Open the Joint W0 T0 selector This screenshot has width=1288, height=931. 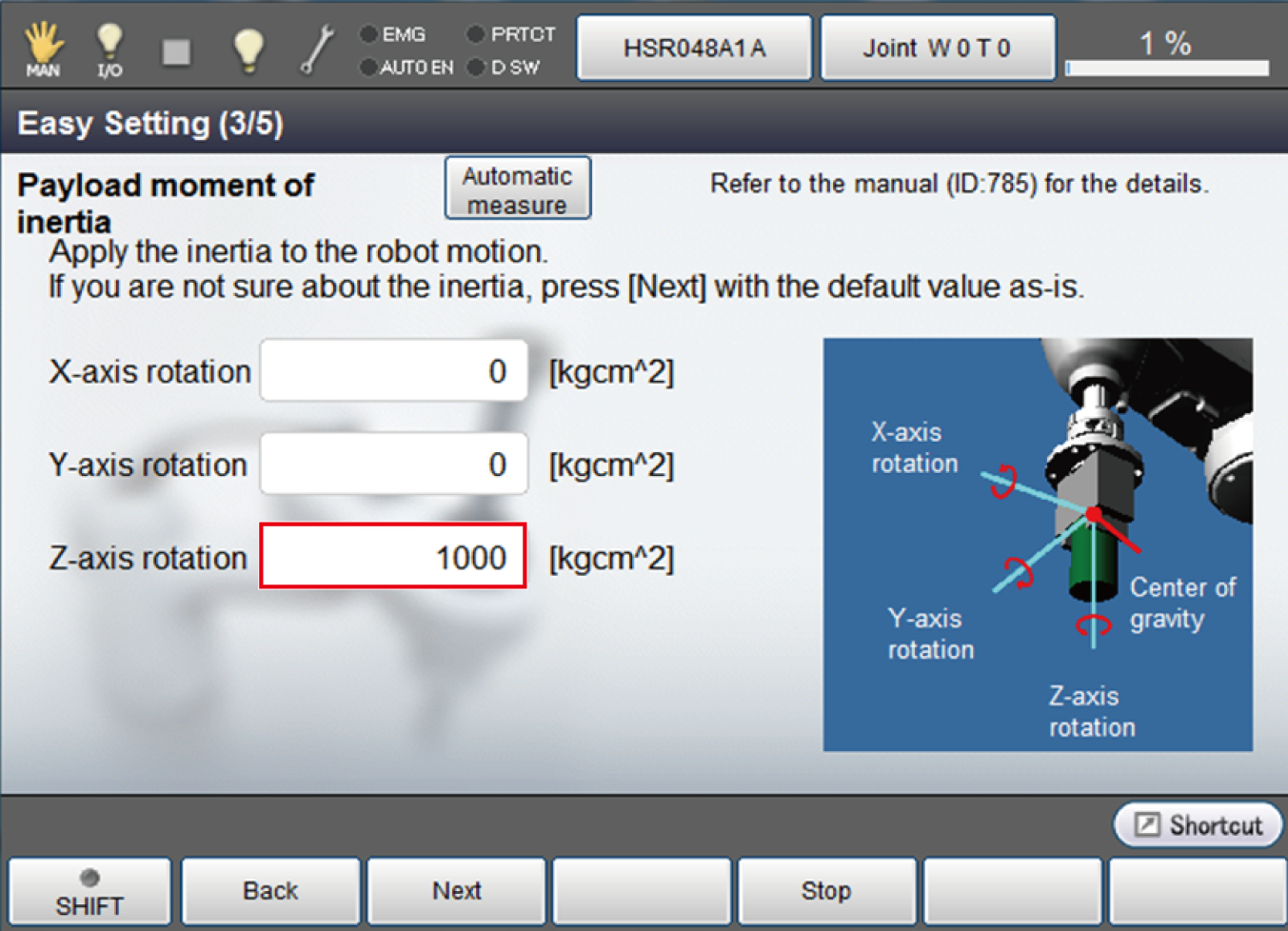937,48
